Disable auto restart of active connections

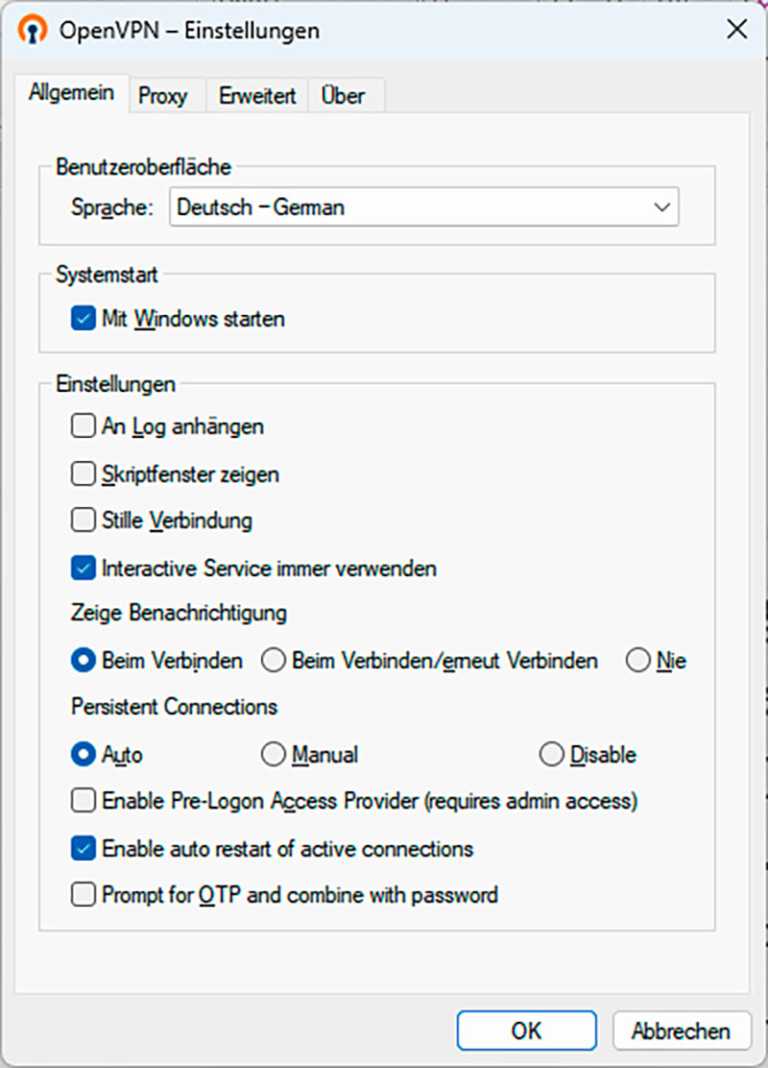[x=83, y=848]
